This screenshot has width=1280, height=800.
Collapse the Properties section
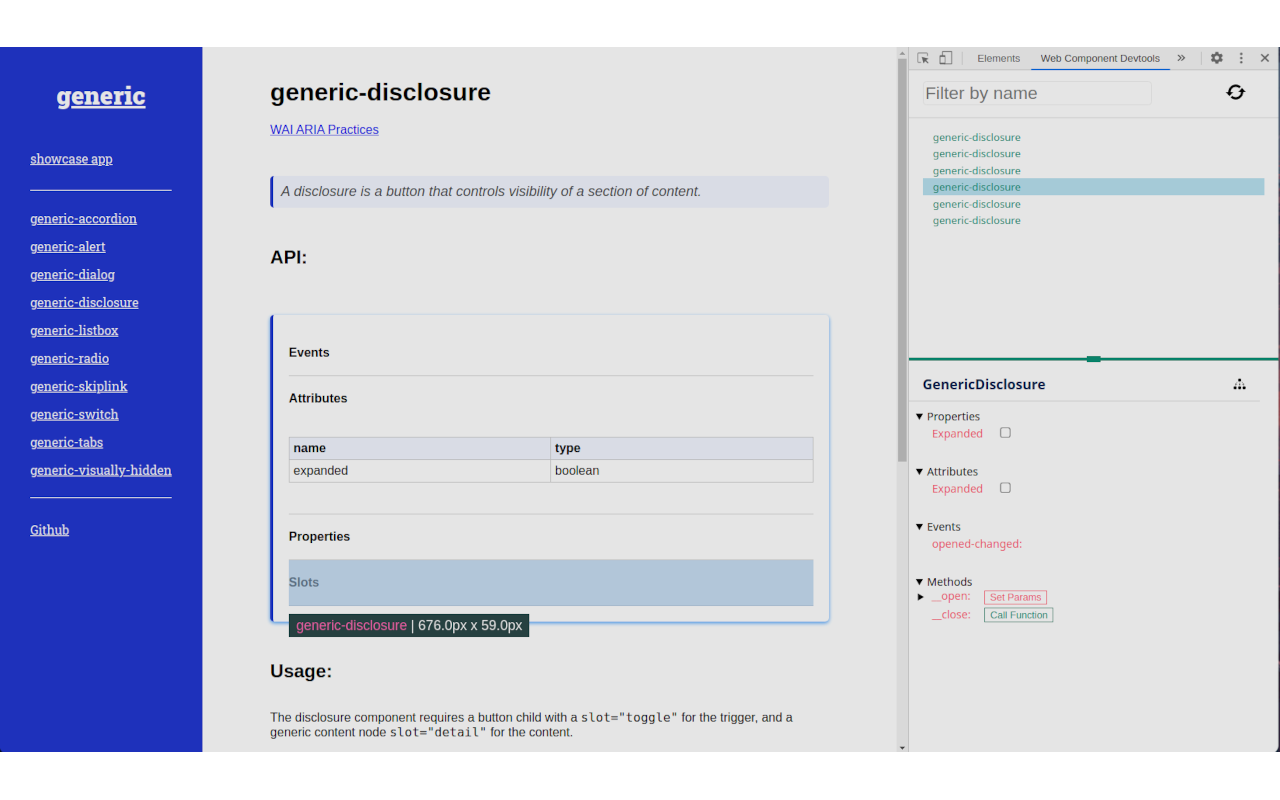point(920,416)
